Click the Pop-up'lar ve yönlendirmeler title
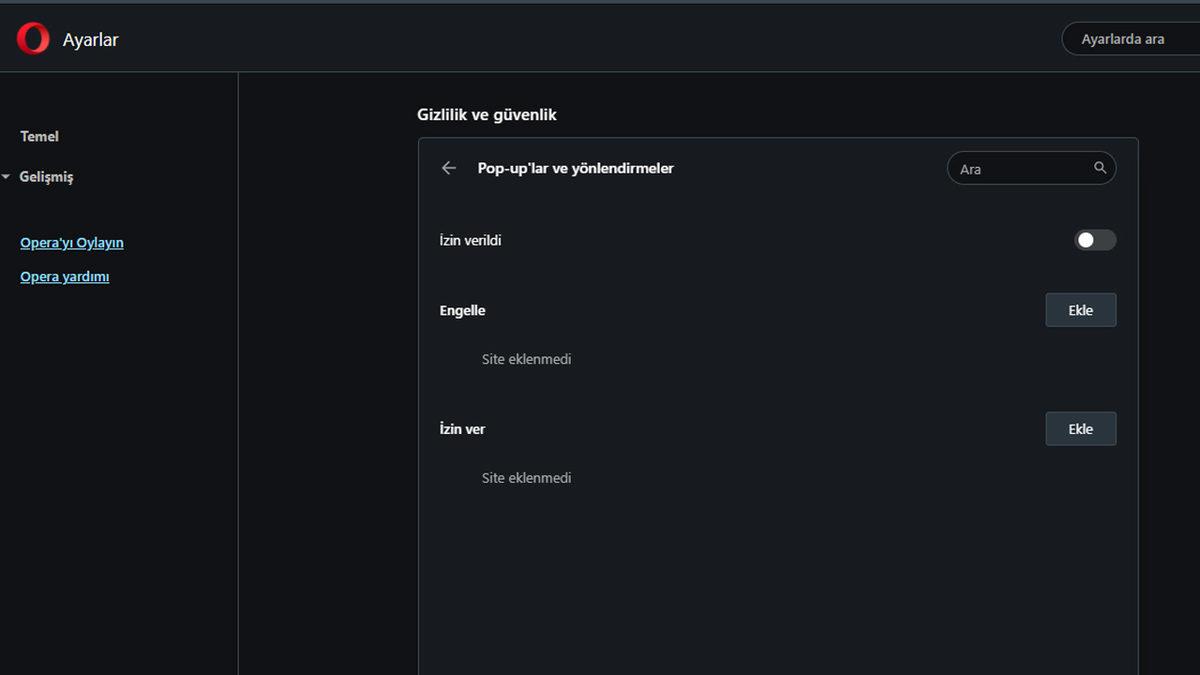Image resolution: width=1200 pixels, height=675 pixels. pyautogui.click(x=576, y=168)
